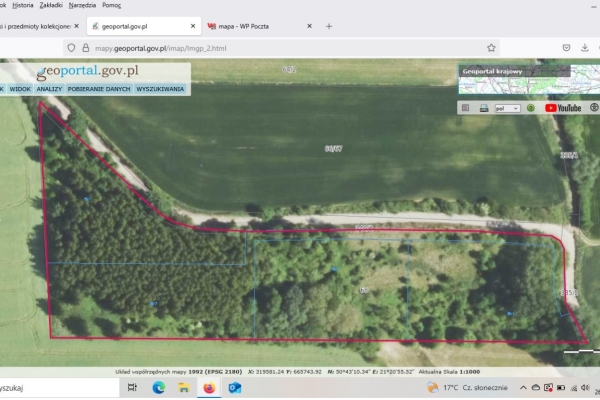
Task: Click the geoportal.gov.pl logo link
Action: coord(87,71)
